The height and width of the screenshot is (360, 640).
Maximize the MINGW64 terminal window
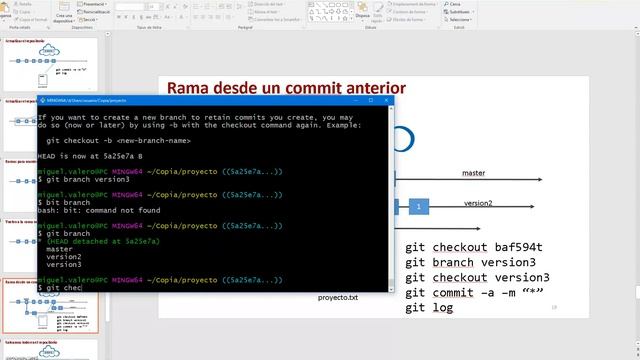click(371, 100)
